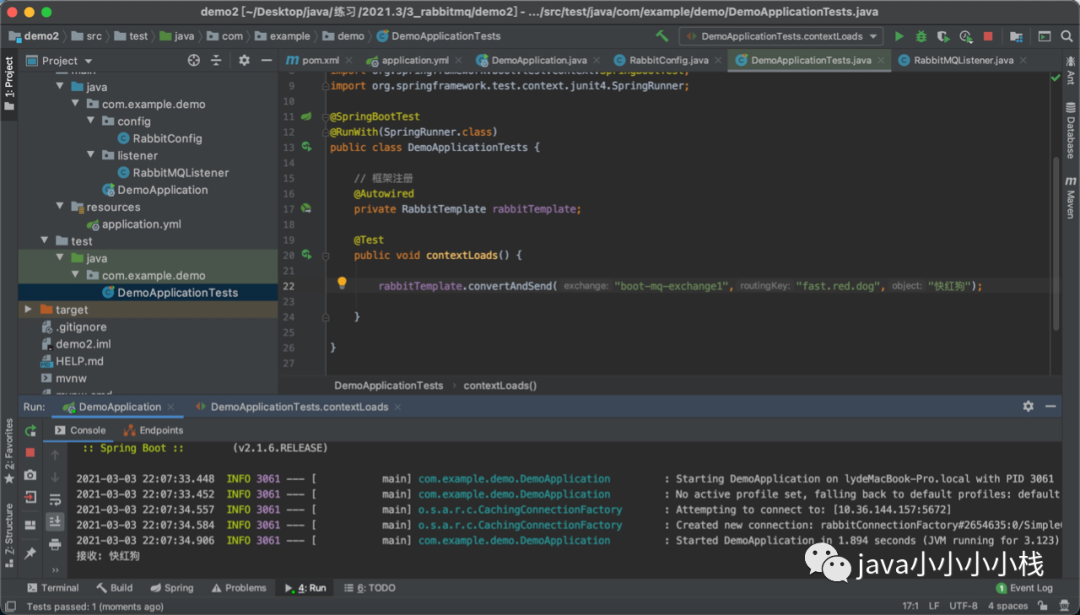Collapse the config folder
Image resolution: width=1080 pixels, height=615 pixels.
click(91, 121)
